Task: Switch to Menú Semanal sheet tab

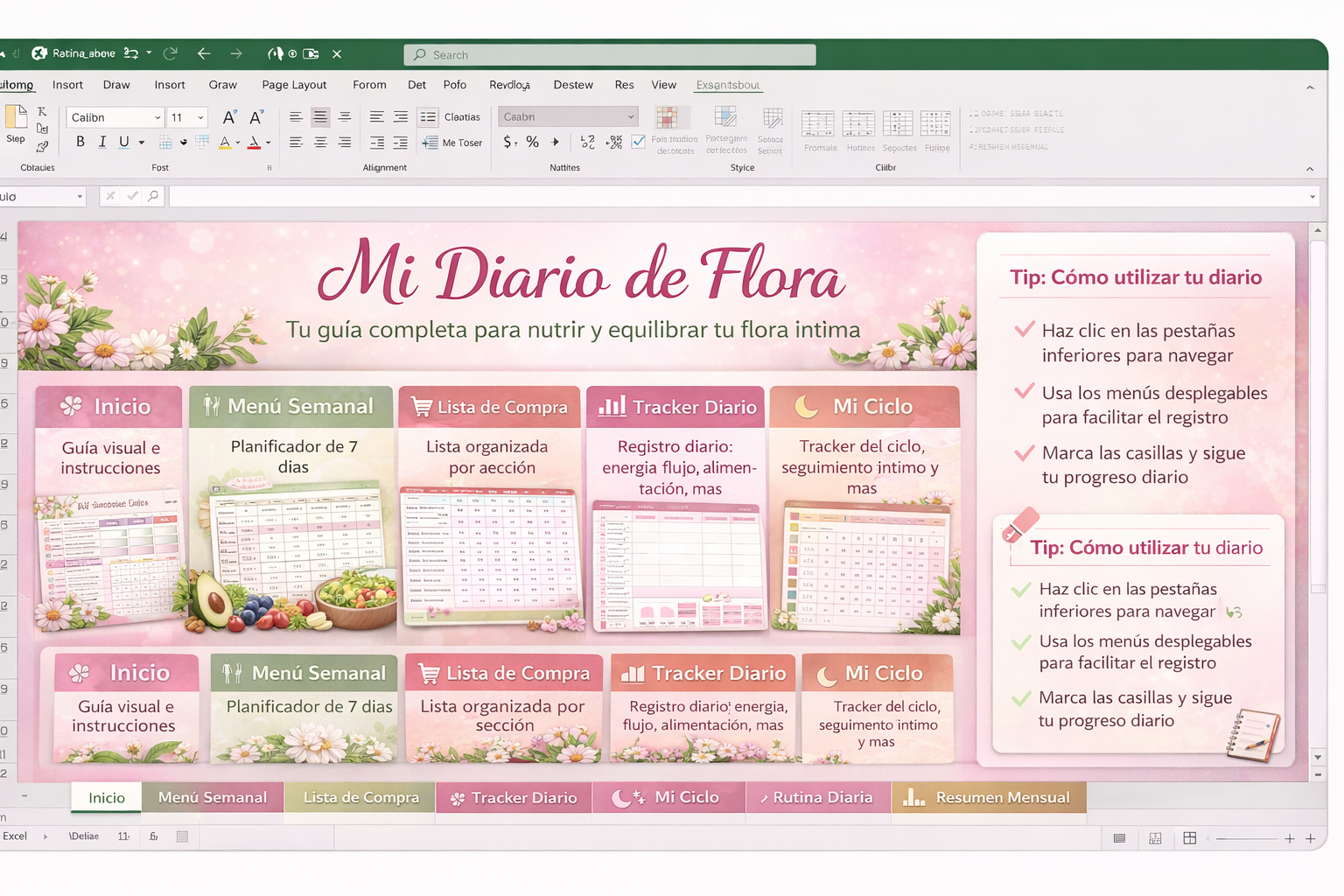Action: click(x=213, y=797)
